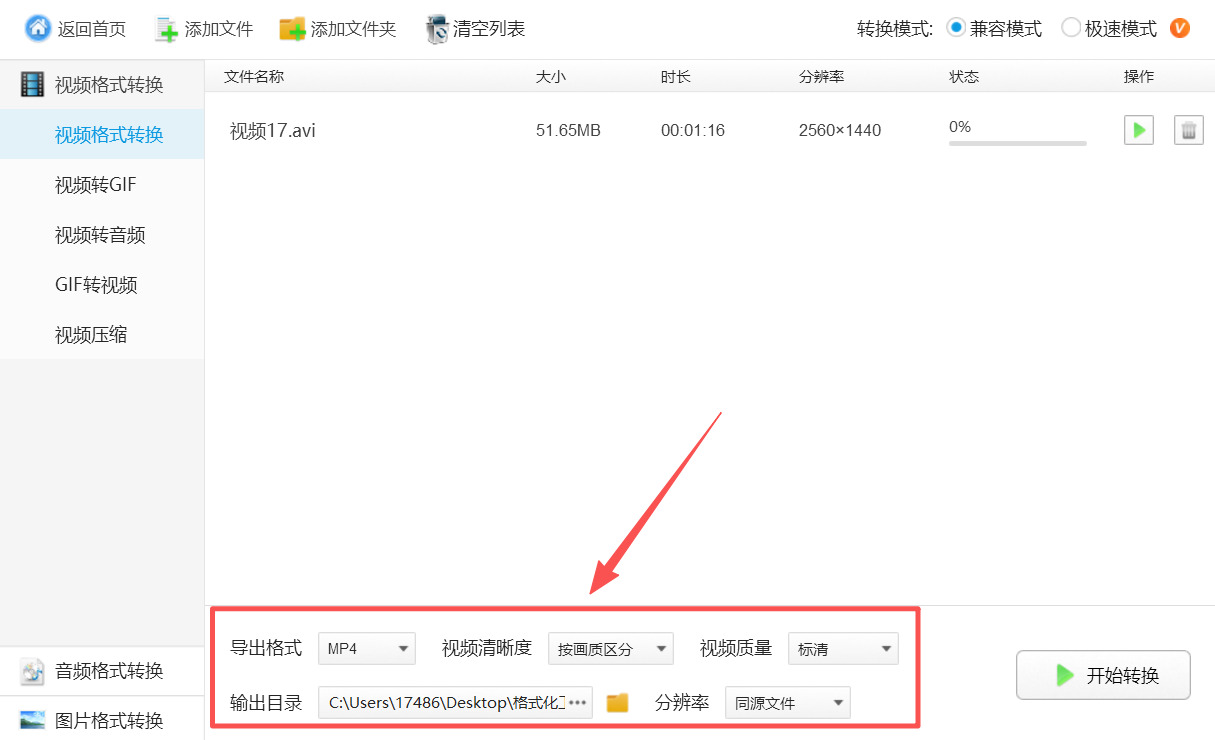Click the 大小 column header
Screen dimensions: 1215x740
[x=551, y=77]
